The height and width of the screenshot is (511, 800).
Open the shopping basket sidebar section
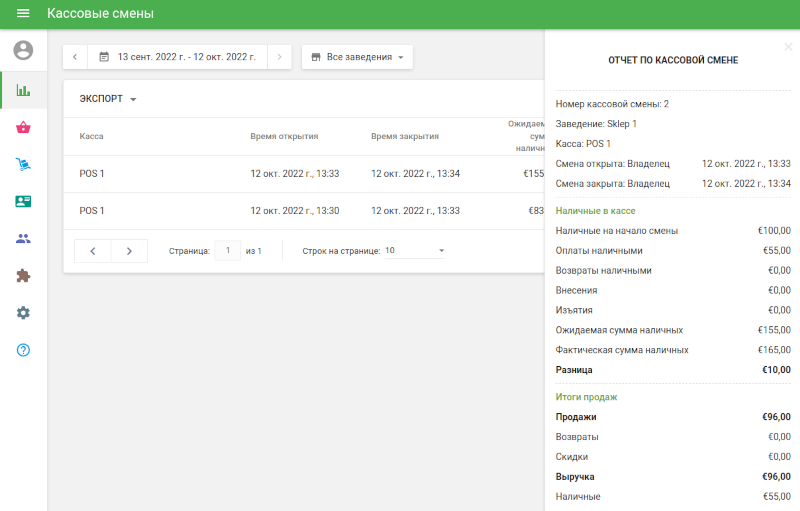click(23, 127)
